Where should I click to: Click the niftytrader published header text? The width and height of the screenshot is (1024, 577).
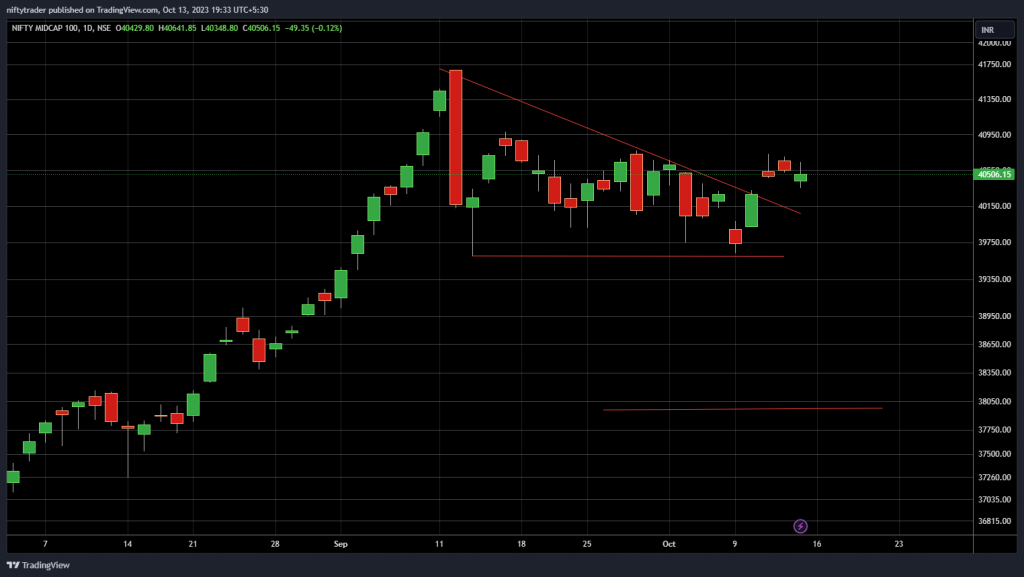pyautogui.click(x=137, y=10)
